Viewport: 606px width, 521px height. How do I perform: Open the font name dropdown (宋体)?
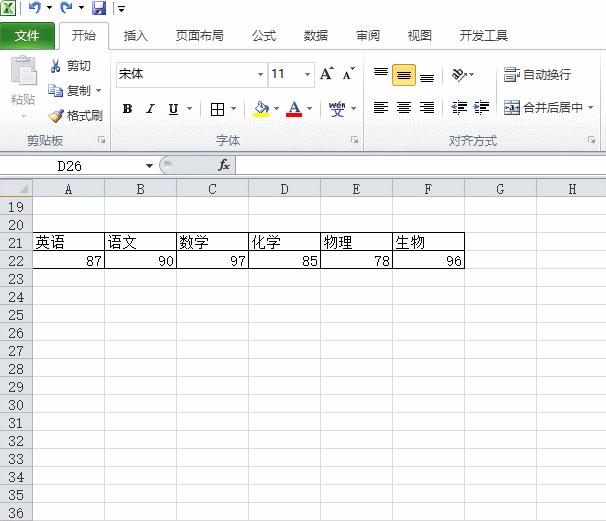[260, 74]
